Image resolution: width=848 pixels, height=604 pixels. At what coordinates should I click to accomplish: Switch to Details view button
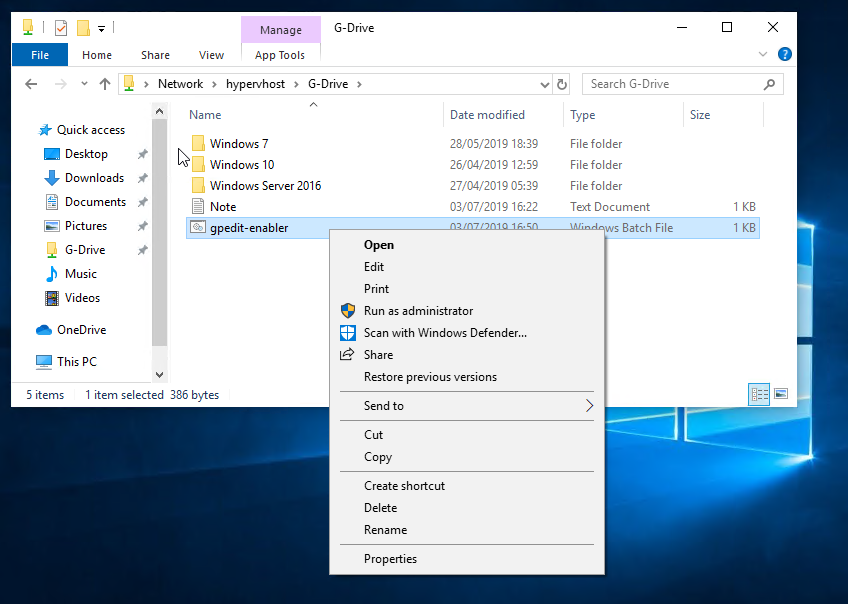759,394
